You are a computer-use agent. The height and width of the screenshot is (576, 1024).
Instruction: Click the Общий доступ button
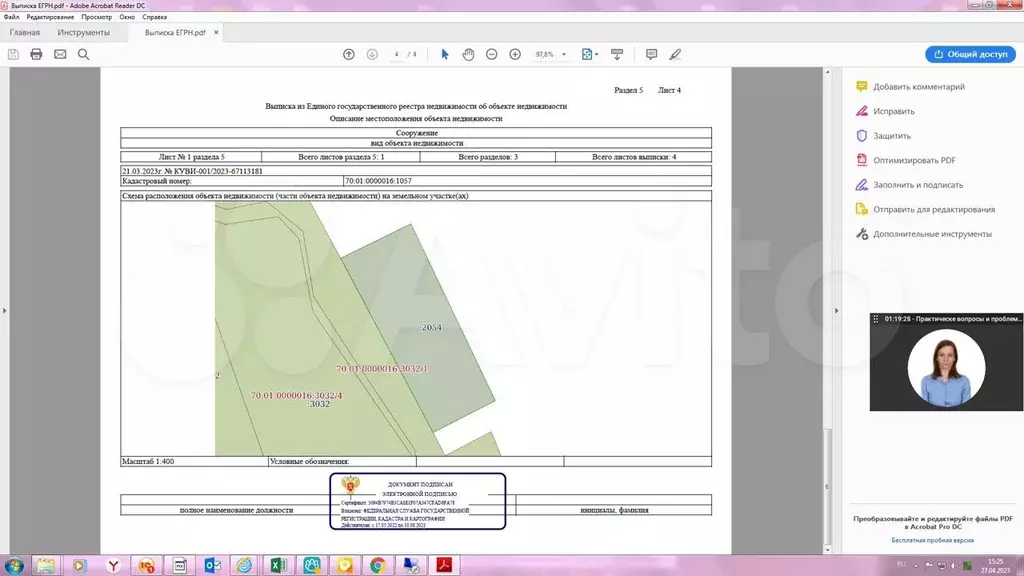[x=970, y=54]
